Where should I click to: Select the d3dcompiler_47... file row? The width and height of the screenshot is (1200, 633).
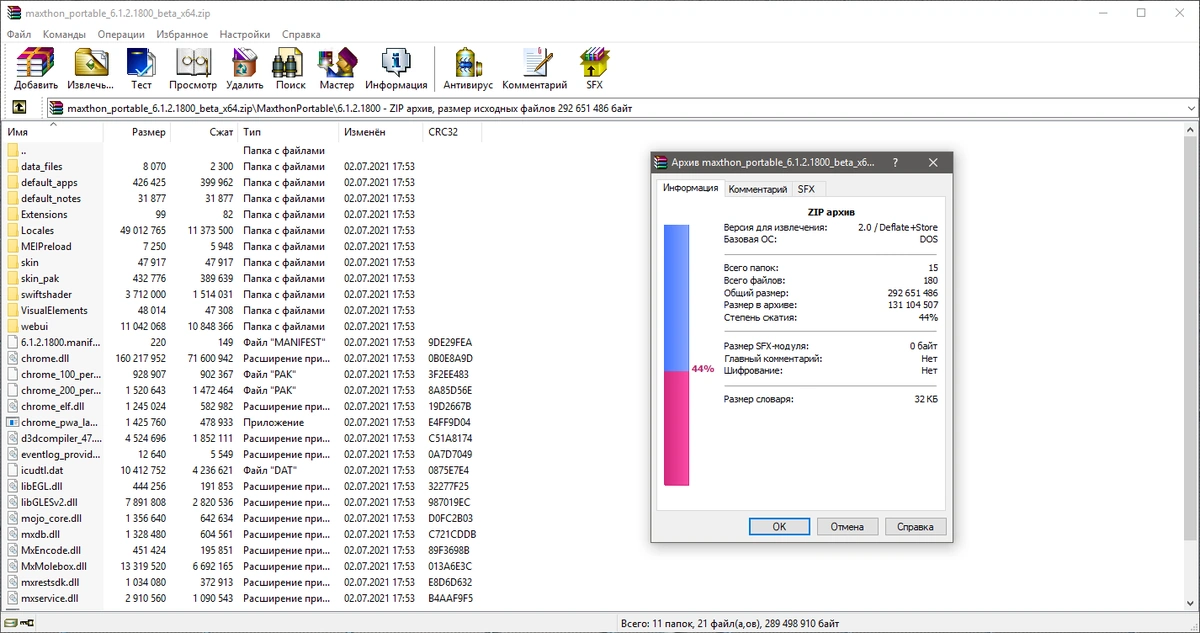tap(242, 439)
